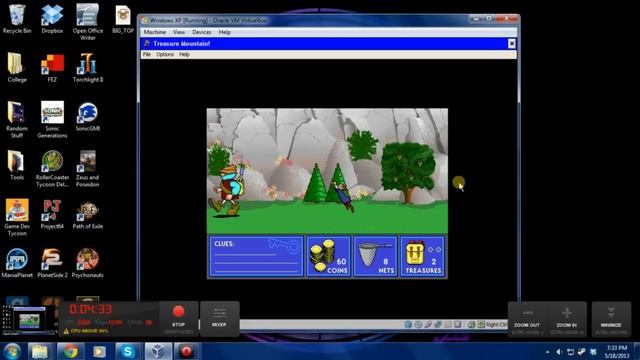This screenshot has width=640, height=360.
Task: Open the Dropbox desktop shortcut
Action: click(52, 19)
